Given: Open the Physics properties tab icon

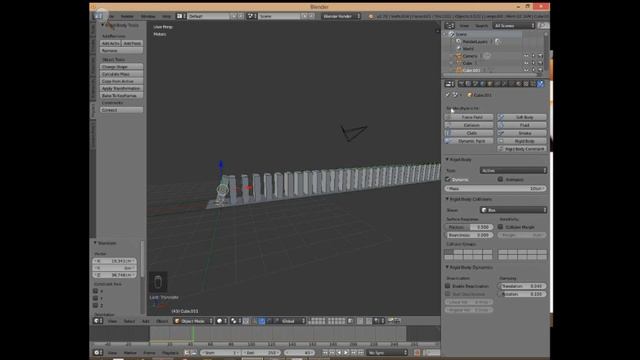Looking at the screenshot, I should click(540, 84).
